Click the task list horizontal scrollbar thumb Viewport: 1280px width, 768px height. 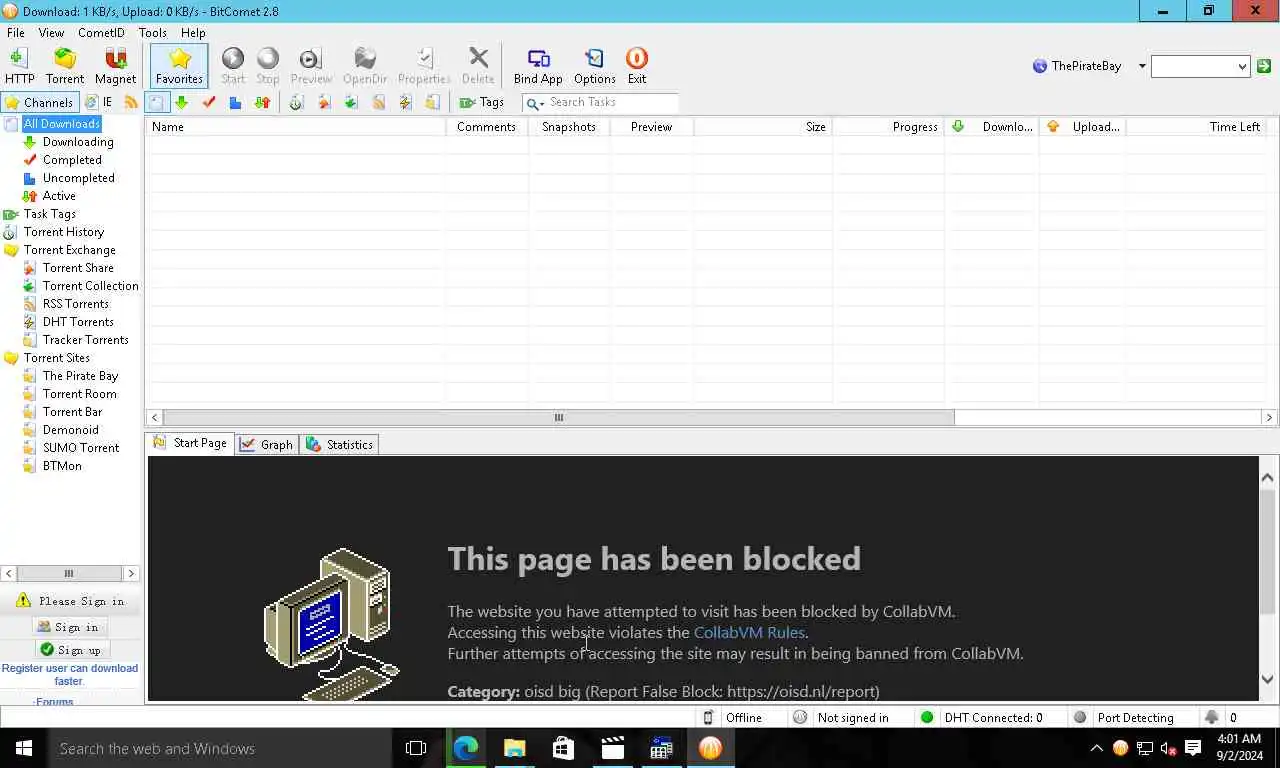[x=558, y=418]
